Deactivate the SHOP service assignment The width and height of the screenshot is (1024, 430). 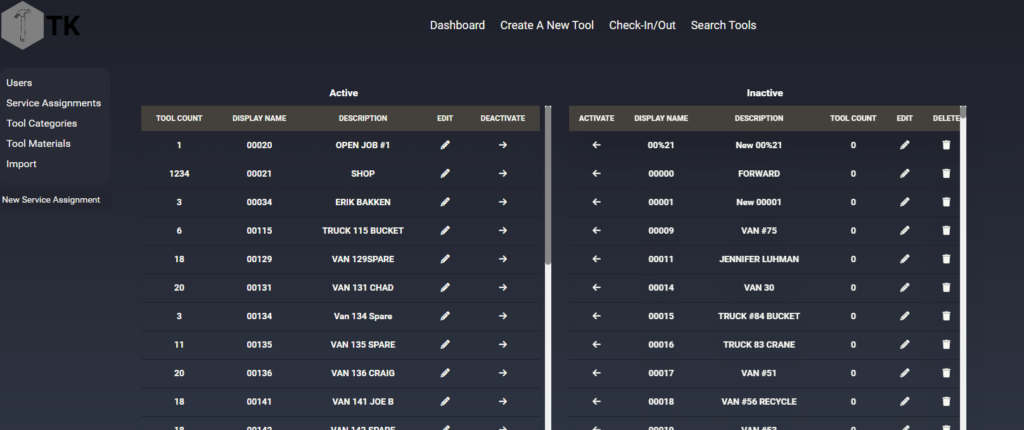click(x=502, y=173)
